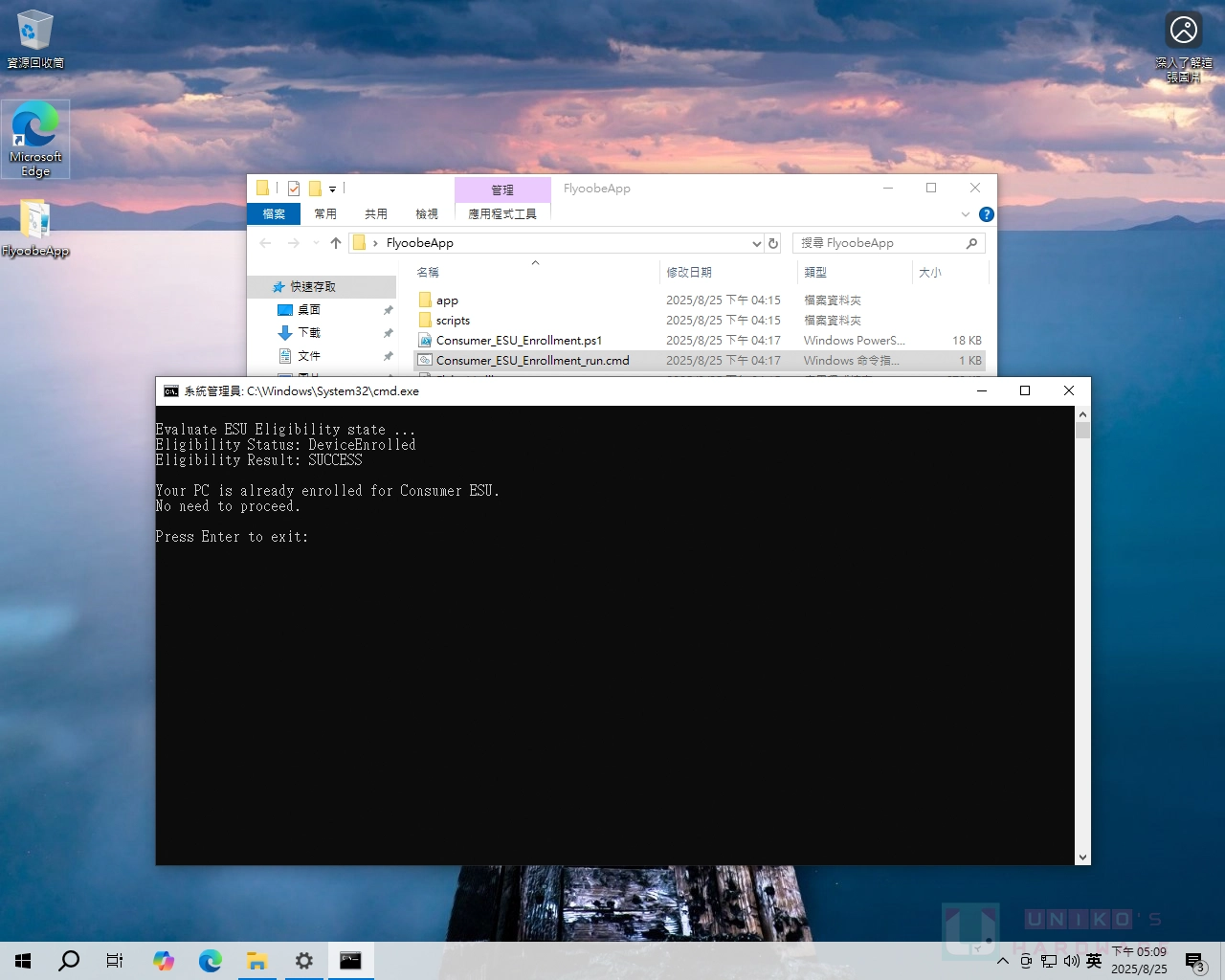1225x980 pixels.
Task: Expand the Explorer ribbon with the chevron
Action: pyautogui.click(x=966, y=214)
